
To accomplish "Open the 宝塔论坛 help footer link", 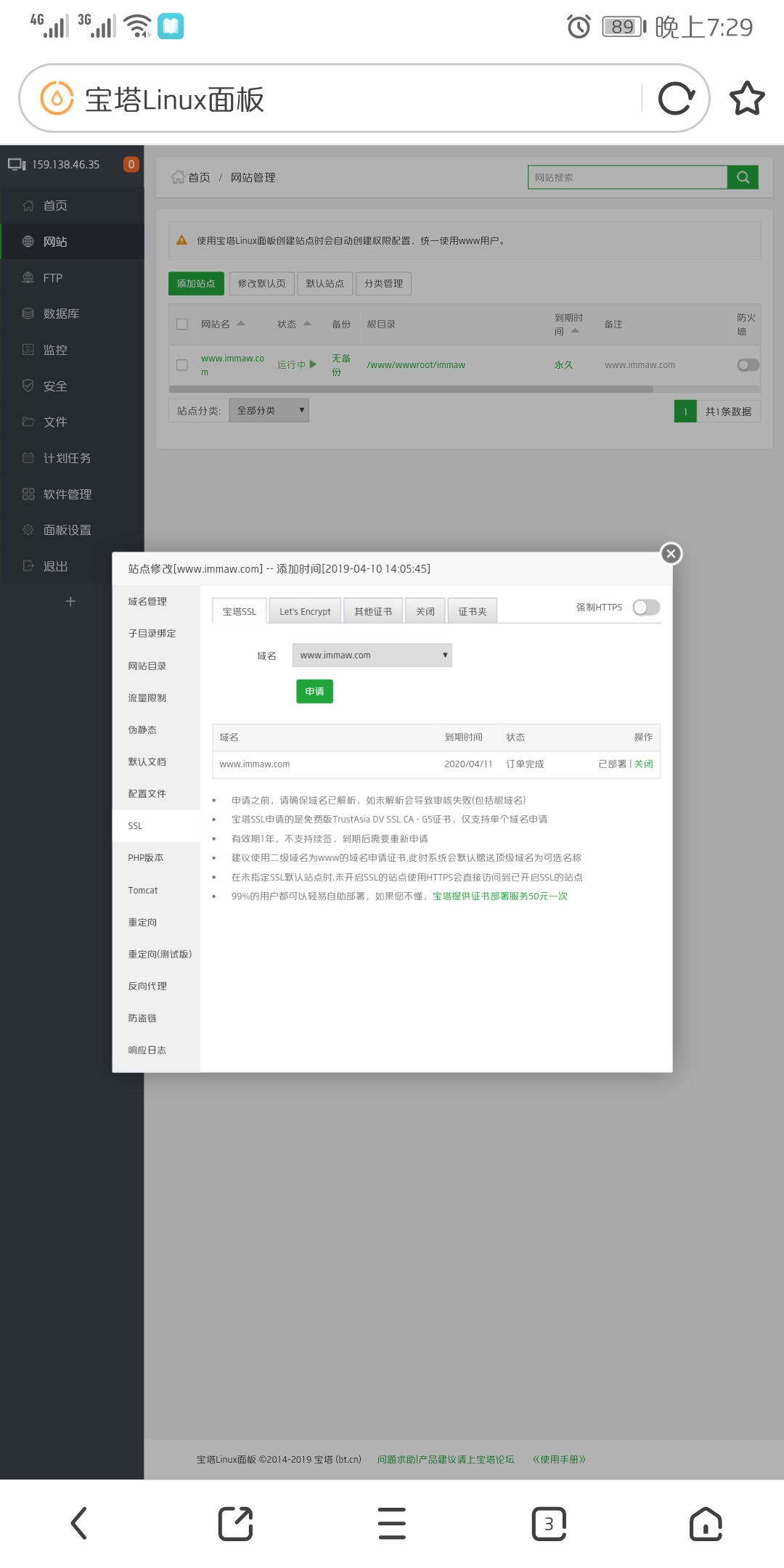I will pyautogui.click(x=446, y=1459).
